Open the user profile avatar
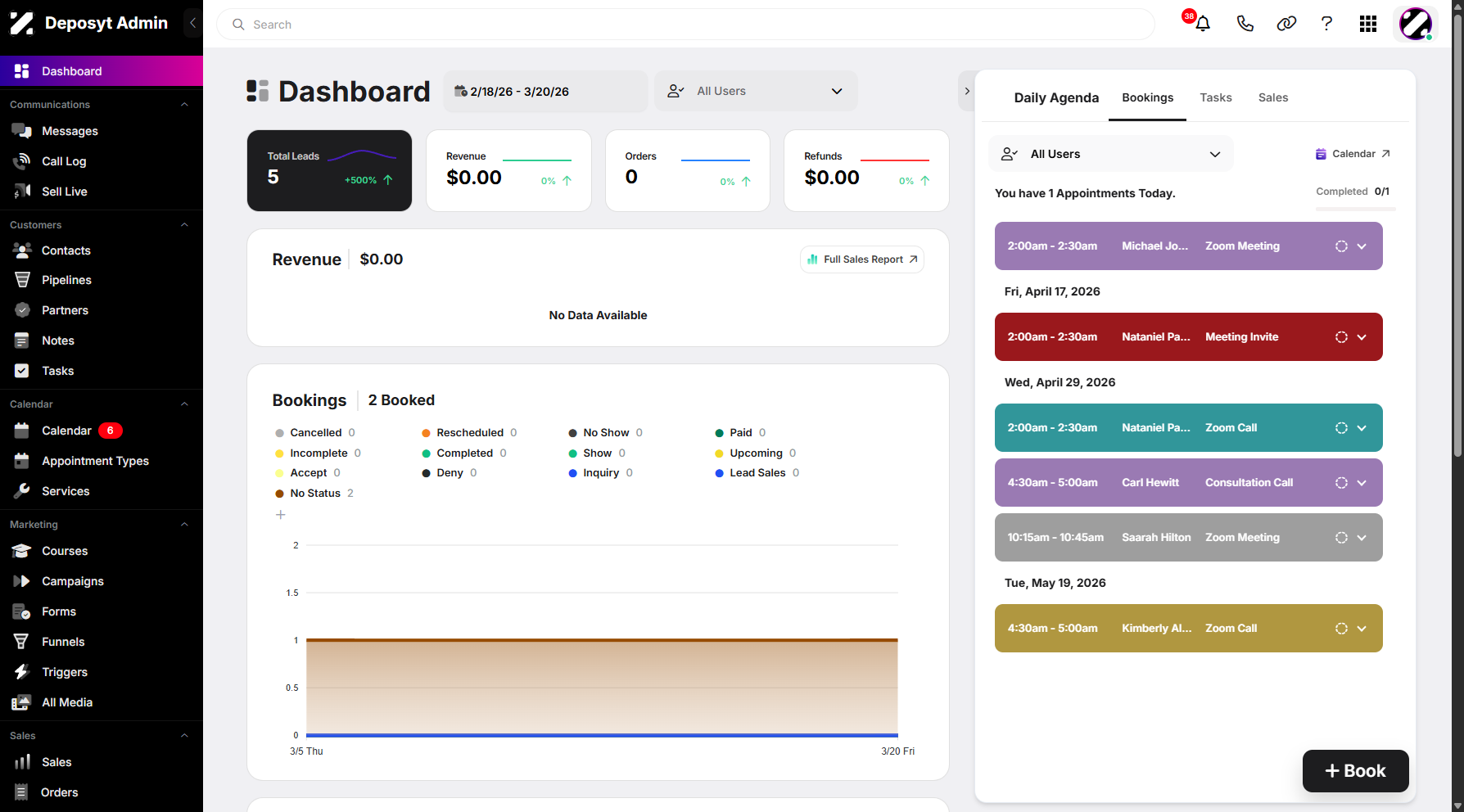Viewport: 1464px width, 812px height. pos(1416,24)
